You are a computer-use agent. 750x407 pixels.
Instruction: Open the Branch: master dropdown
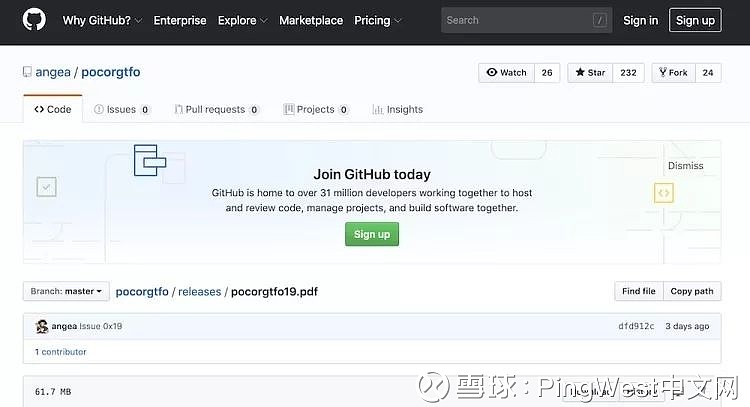pos(66,291)
